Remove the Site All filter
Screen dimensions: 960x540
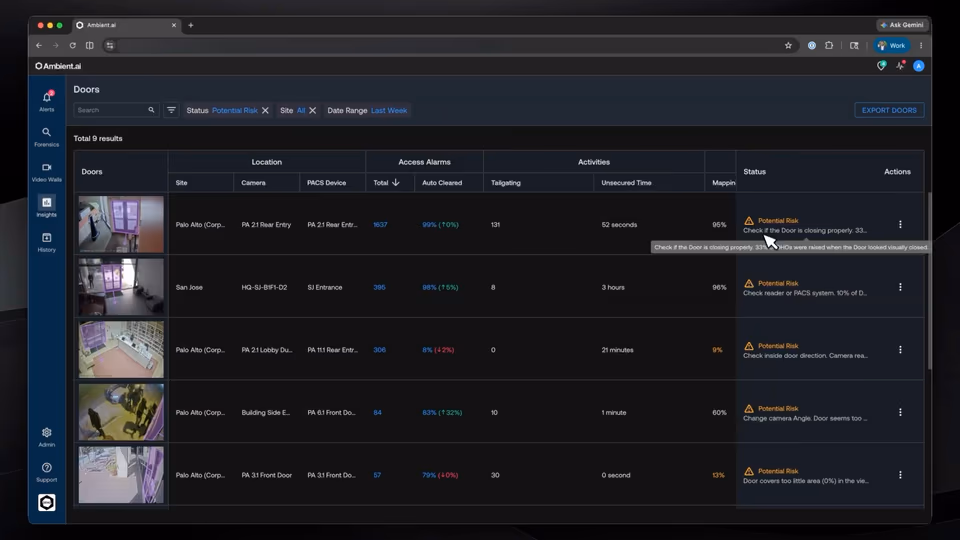[x=313, y=111]
